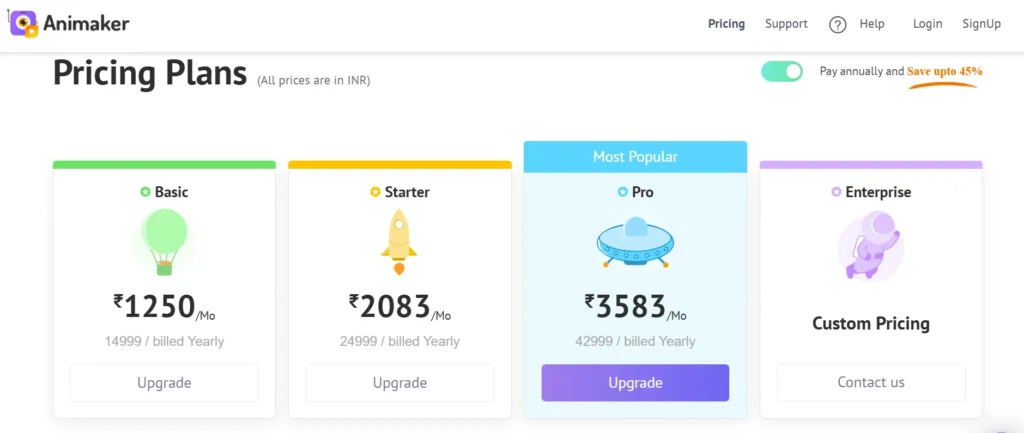Click the green circle beside Basic

point(145,192)
